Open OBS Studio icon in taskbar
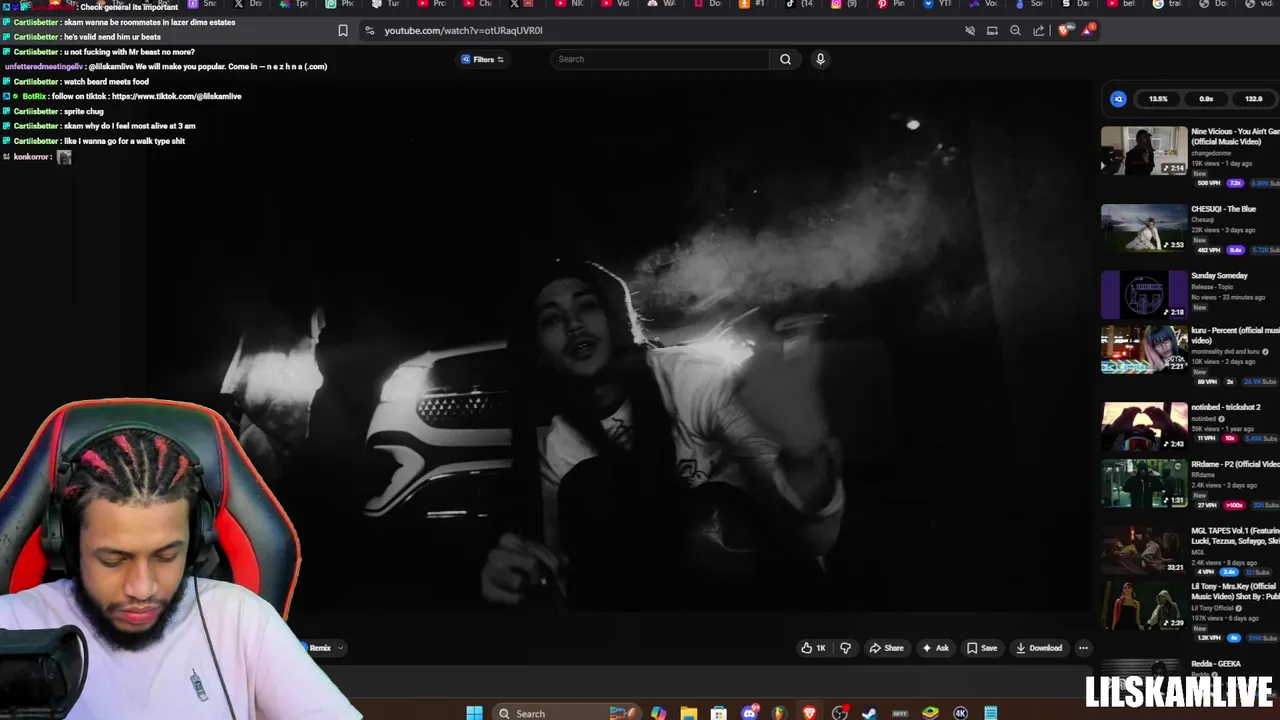 tap(840, 713)
